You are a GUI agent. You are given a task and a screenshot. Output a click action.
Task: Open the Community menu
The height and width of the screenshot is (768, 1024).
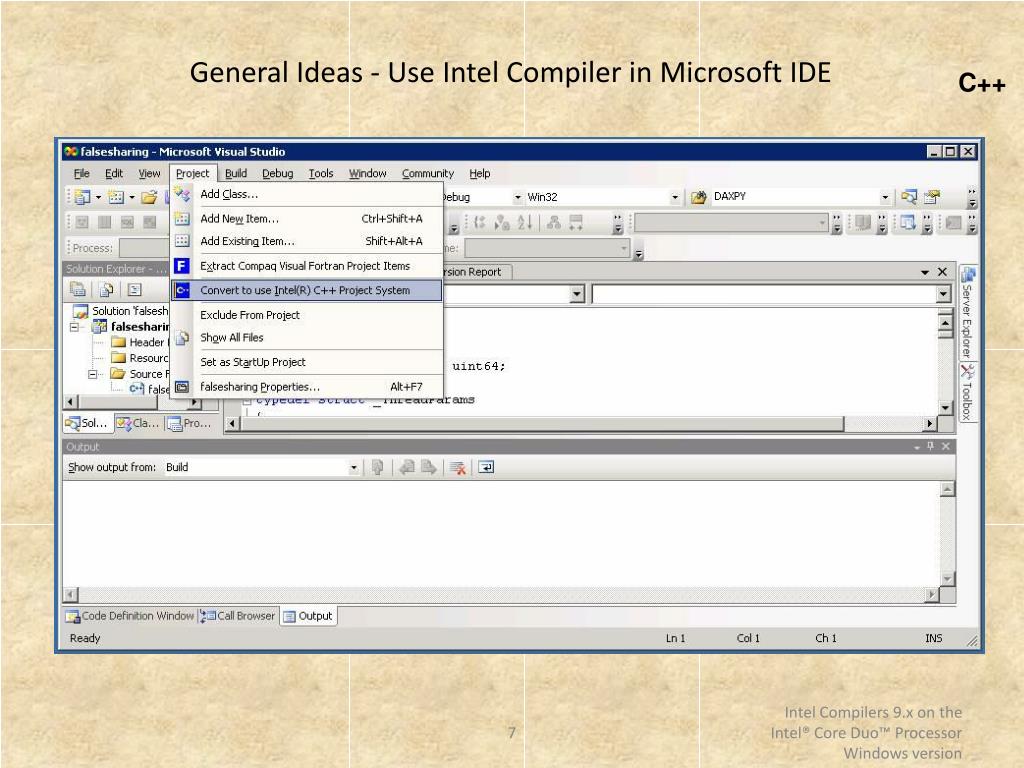(428, 173)
